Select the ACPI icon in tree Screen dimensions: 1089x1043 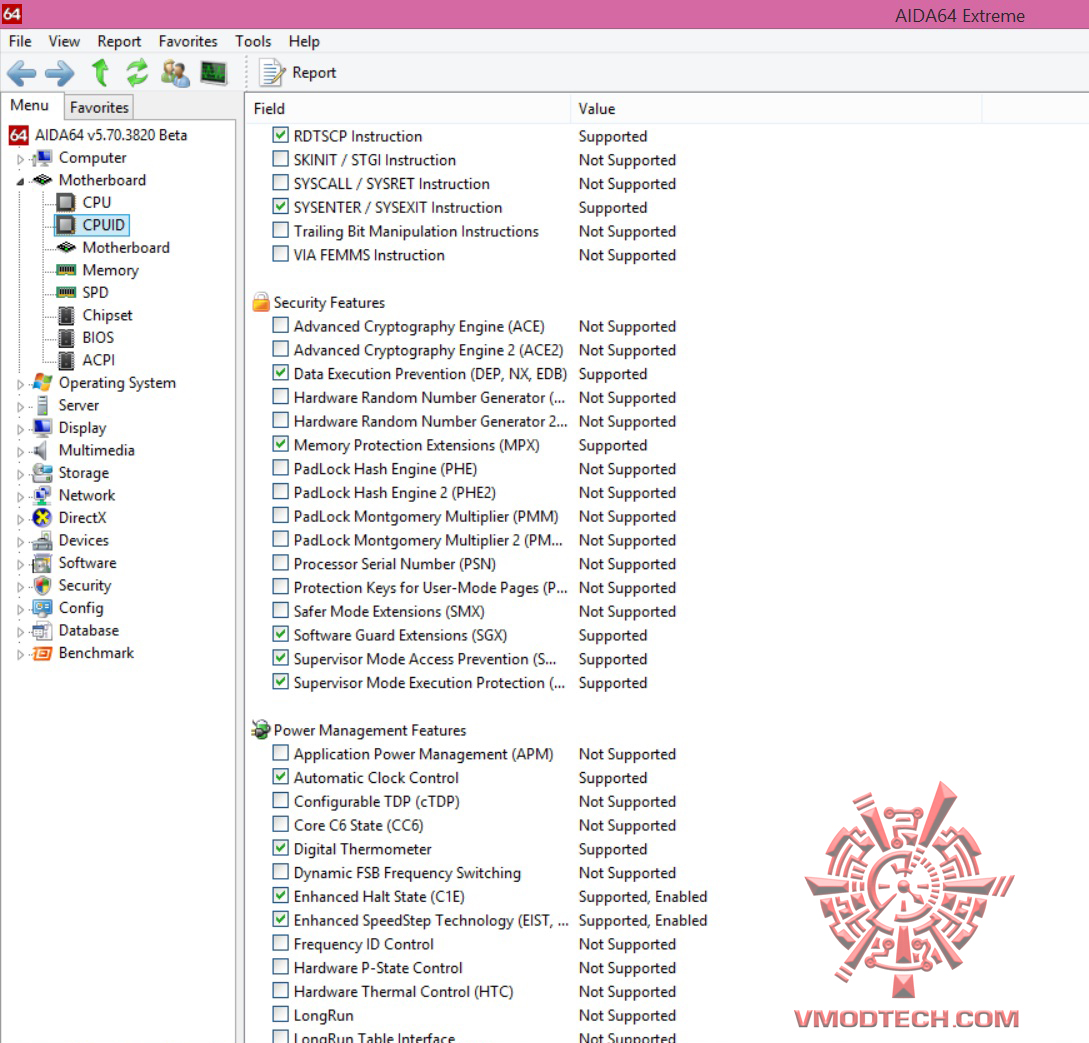(66, 360)
